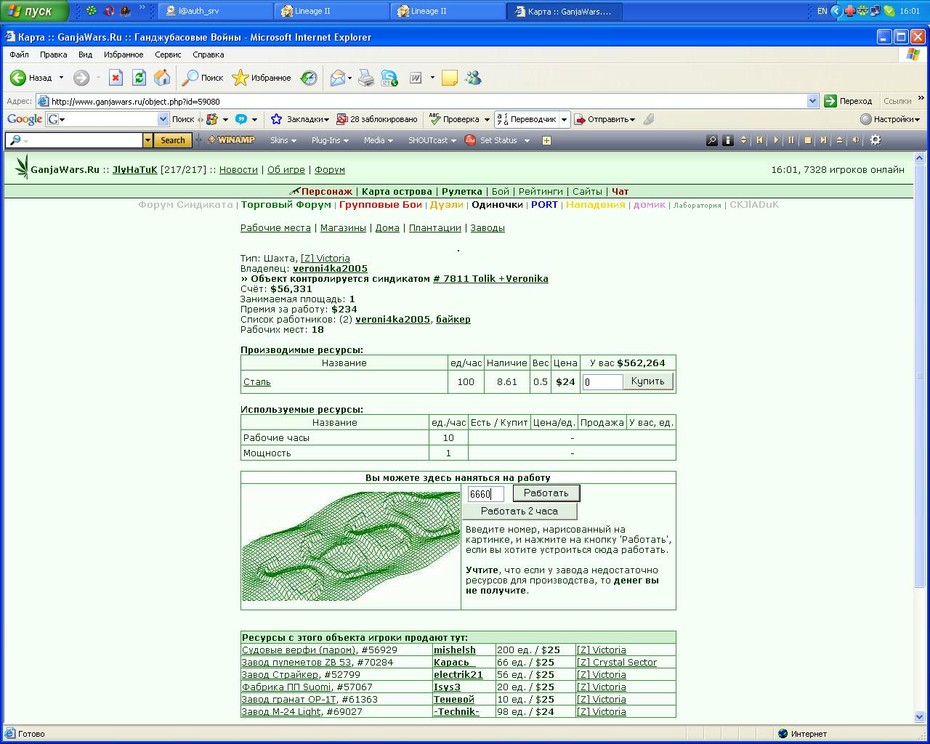Open the Избранное menu in menu bar
The image size is (930, 744).
(x=123, y=55)
